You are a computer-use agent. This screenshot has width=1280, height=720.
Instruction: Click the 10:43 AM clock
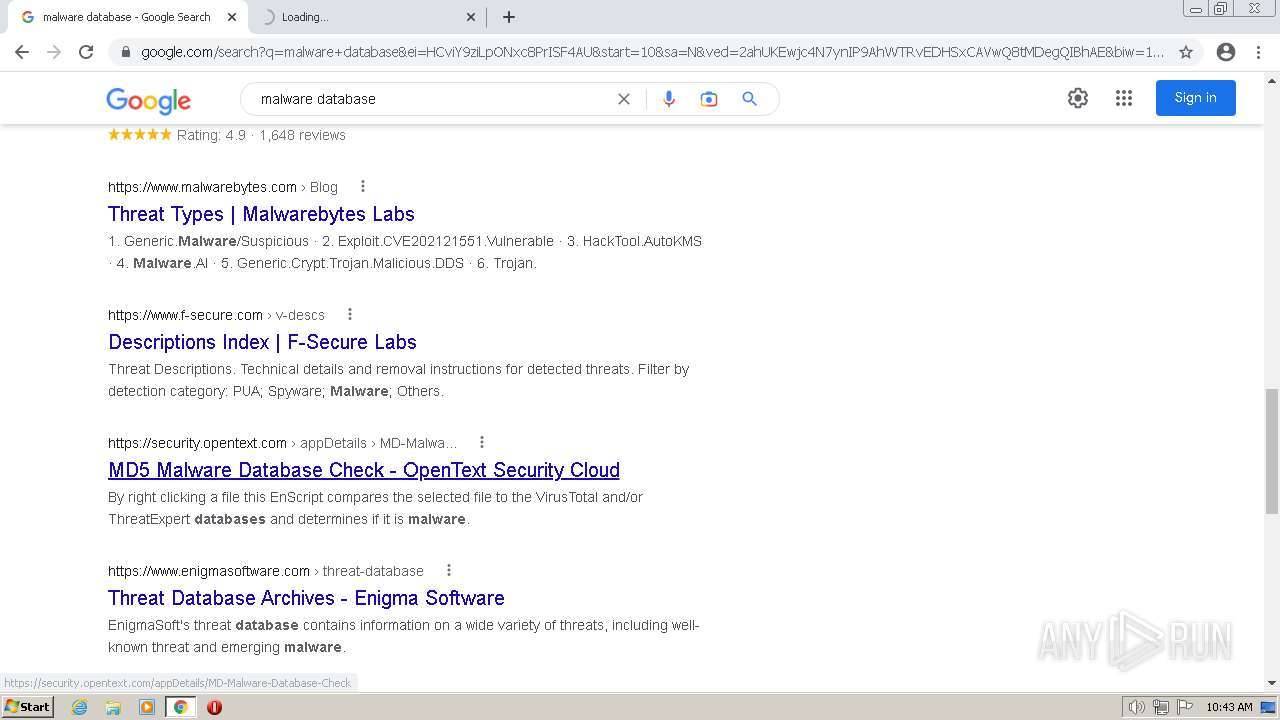(1229, 707)
